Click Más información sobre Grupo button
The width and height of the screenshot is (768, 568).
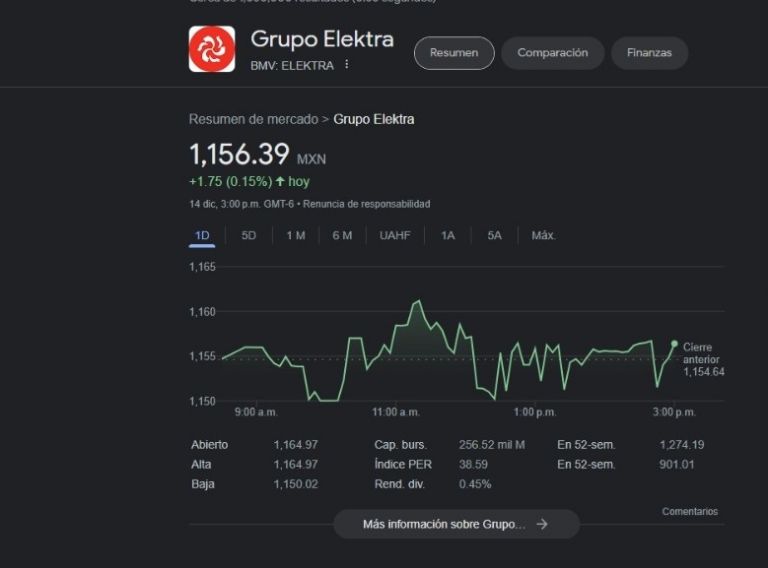click(x=456, y=524)
